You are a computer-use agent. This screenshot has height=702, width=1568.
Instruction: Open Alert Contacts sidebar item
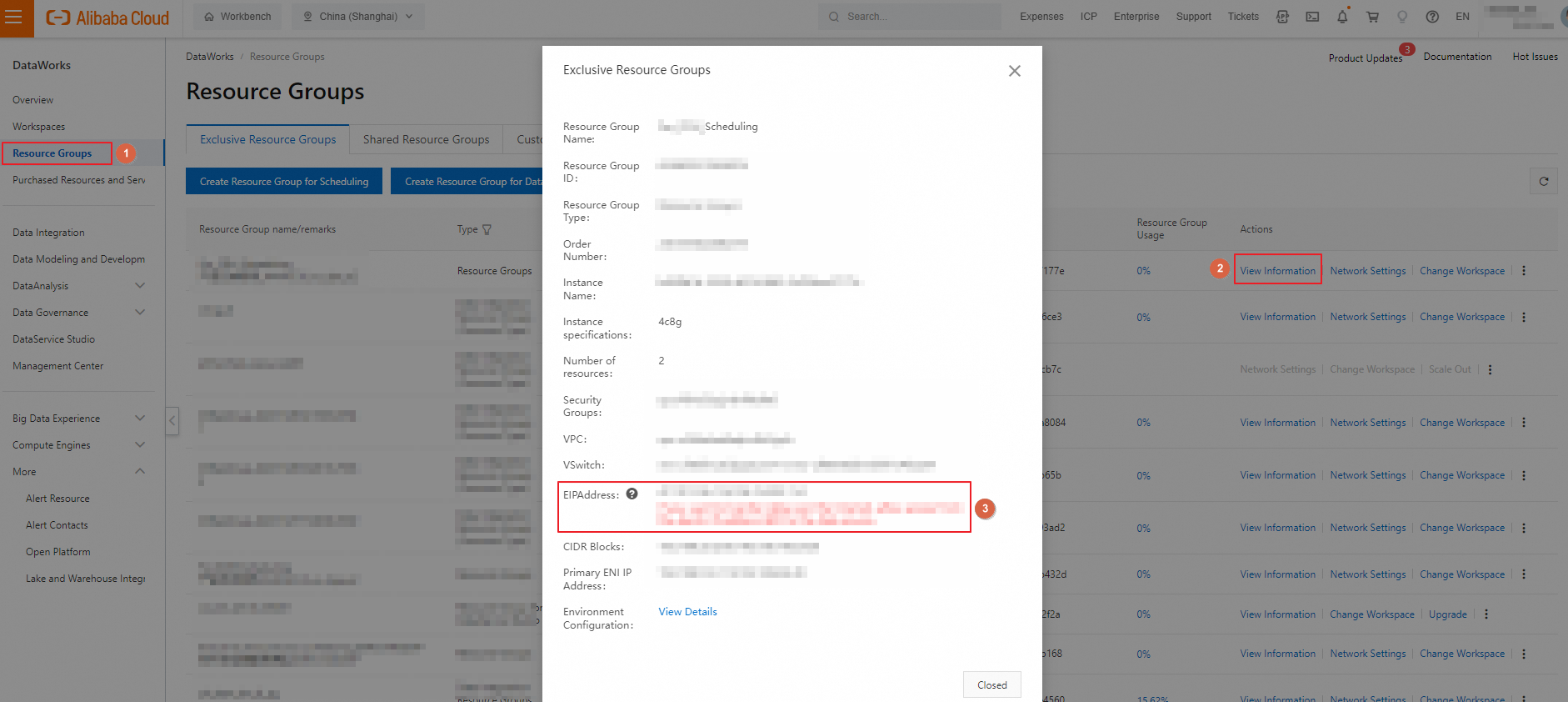(x=57, y=525)
